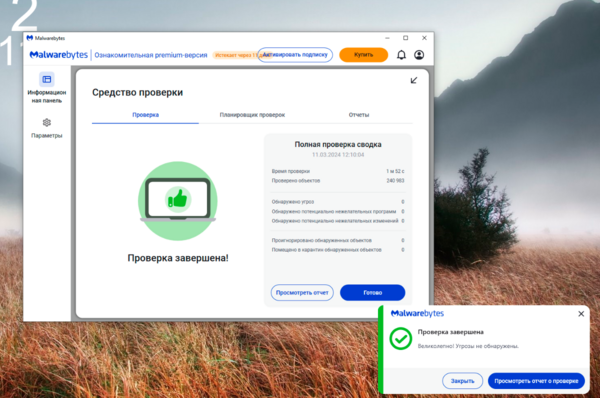
Task: Click the blue Готово button
Action: click(372, 293)
